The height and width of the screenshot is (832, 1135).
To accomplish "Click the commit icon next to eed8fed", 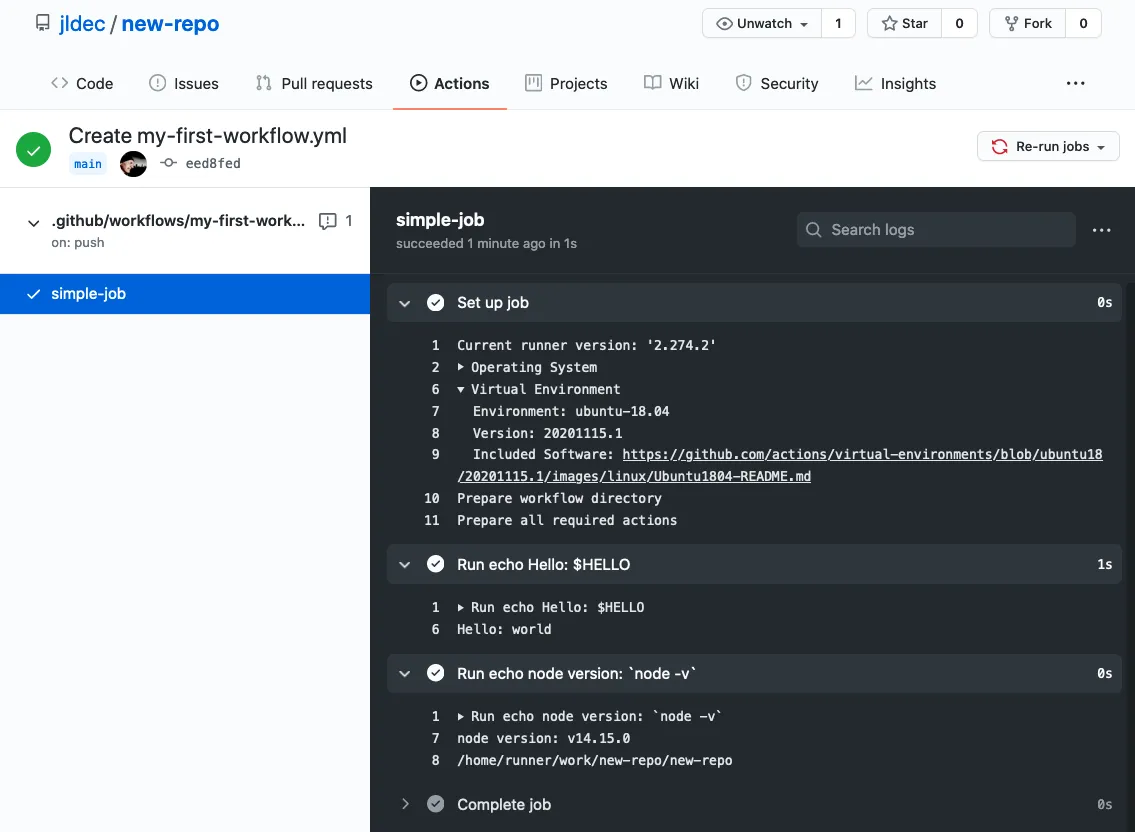I will [166, 163].
